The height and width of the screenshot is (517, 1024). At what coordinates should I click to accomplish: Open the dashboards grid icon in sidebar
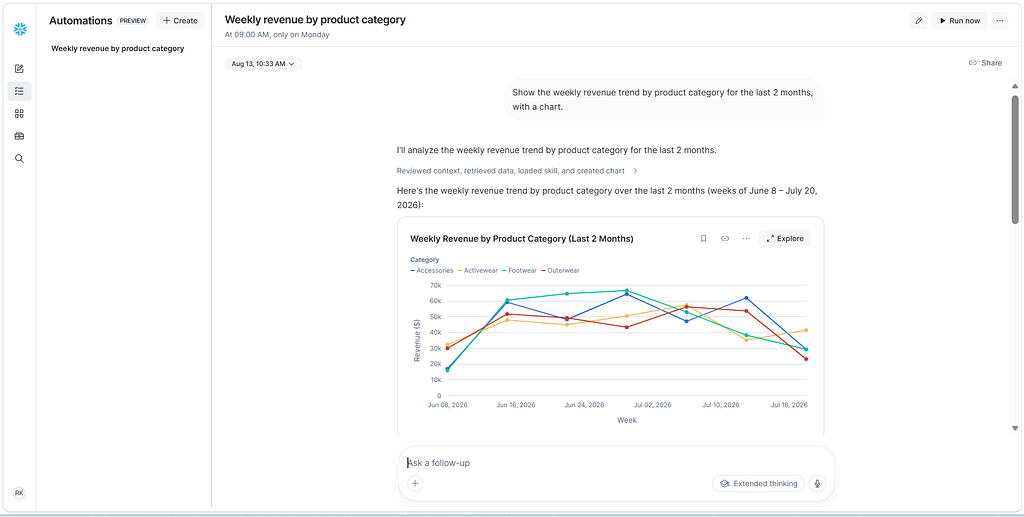20,114
